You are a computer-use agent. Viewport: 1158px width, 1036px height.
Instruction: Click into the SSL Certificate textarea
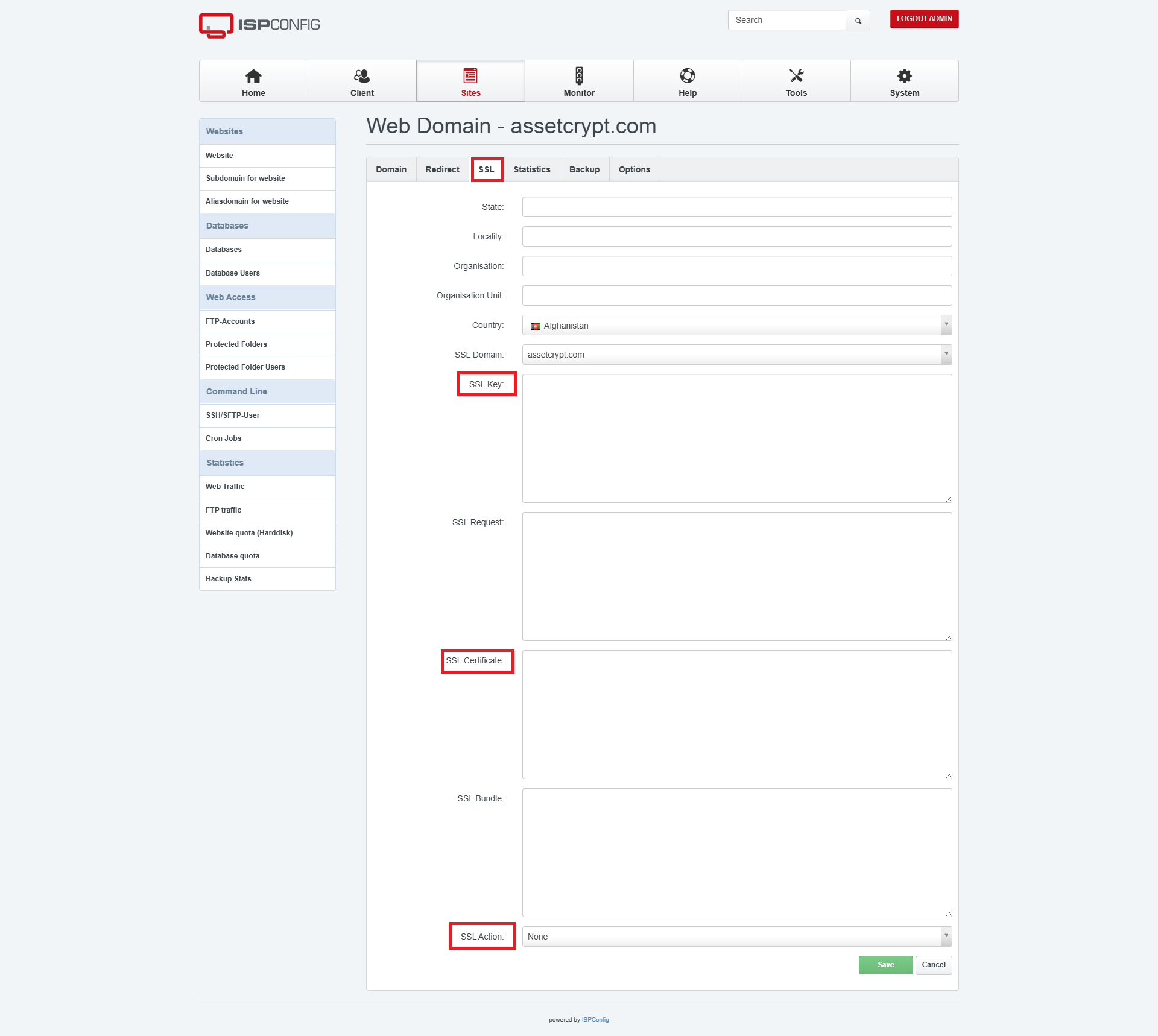(x=737, y=715)
